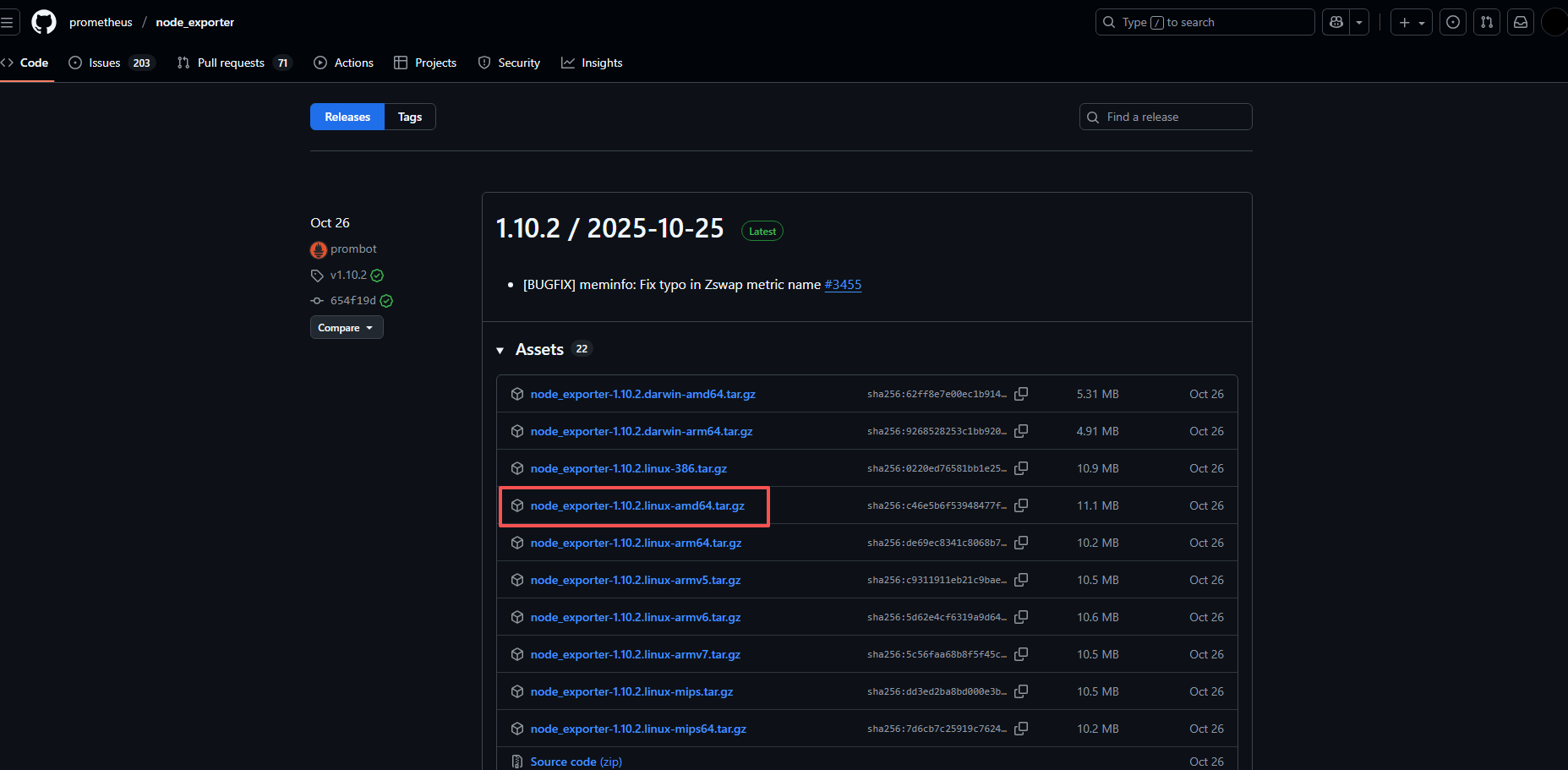This screenshot has height=770, width=1568.
Task: Focus the Find a release search field
Action: pyautogui.click(x=1166, y=117)
